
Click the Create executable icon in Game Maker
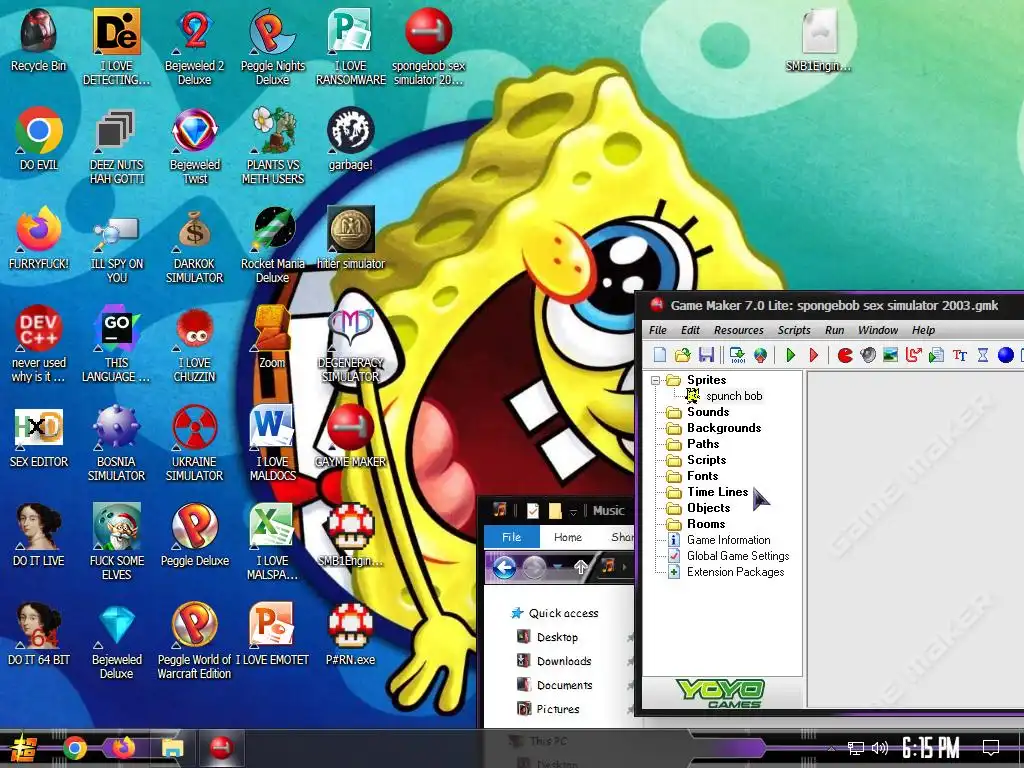pos(737,355)
